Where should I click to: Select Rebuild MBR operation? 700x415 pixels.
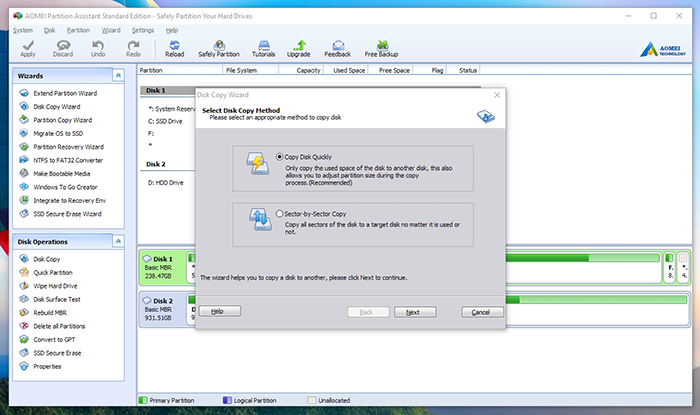(50, 313)
